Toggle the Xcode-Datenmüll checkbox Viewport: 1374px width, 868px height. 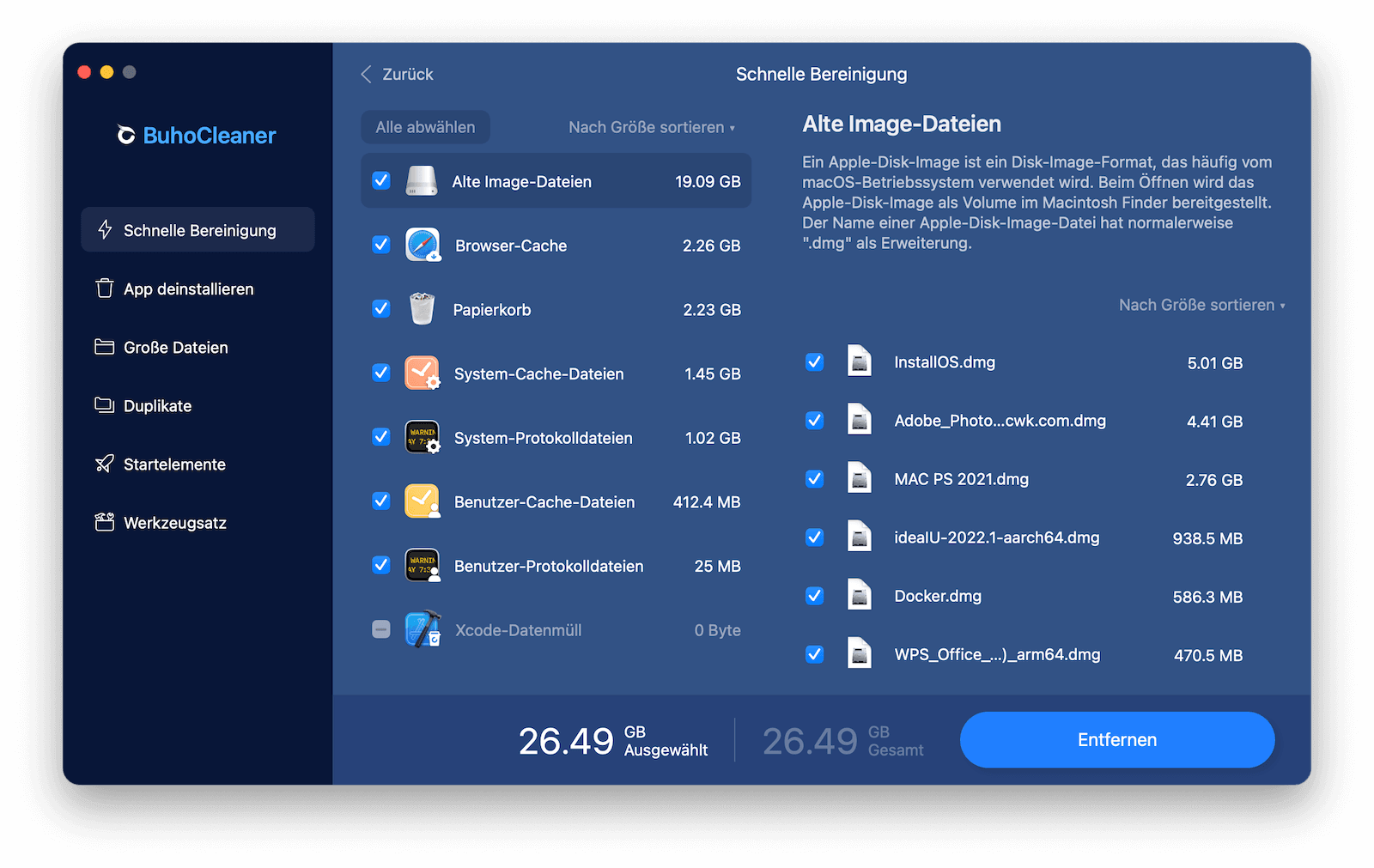pyautogui.click(x=381, y=629)
